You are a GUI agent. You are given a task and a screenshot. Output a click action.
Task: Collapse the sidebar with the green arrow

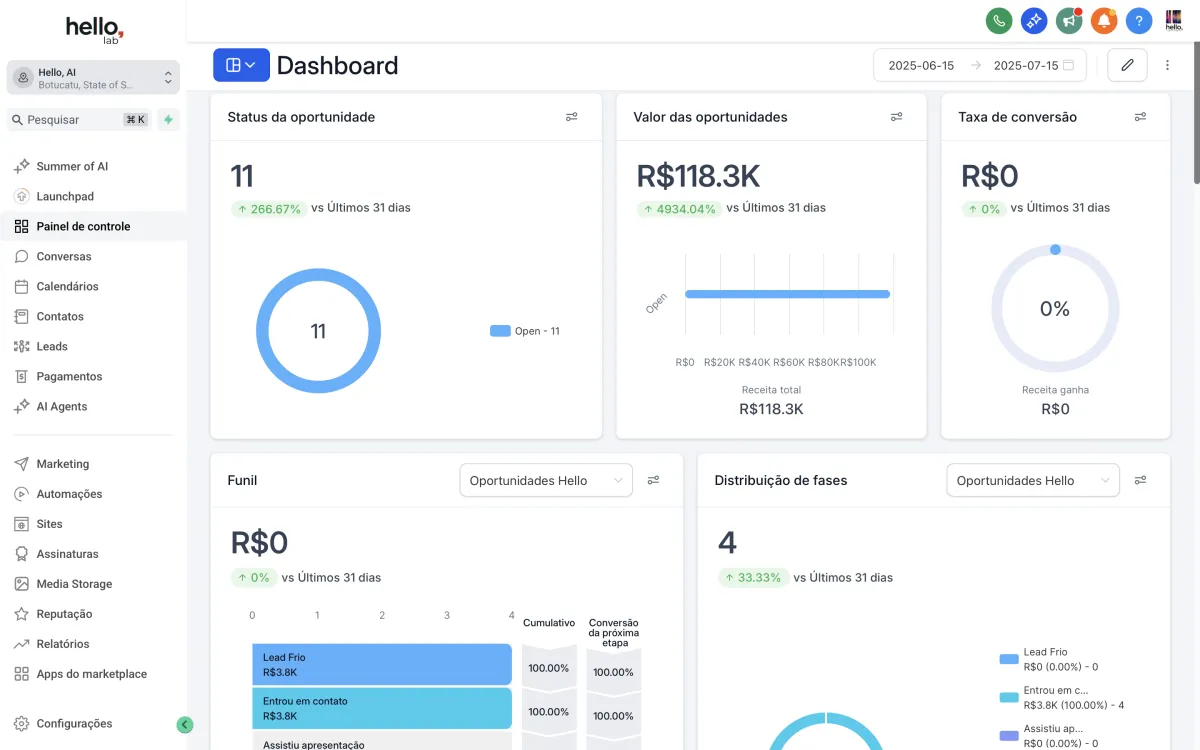(184, 725)
